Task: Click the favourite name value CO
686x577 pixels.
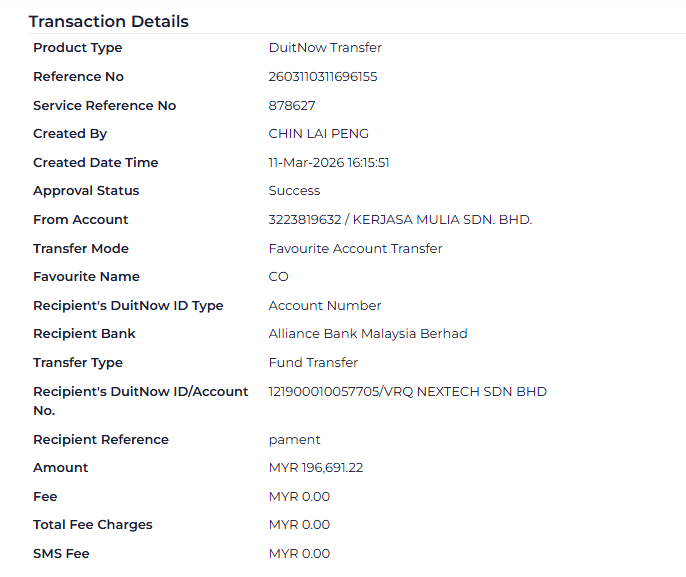Action: (279, 277)
